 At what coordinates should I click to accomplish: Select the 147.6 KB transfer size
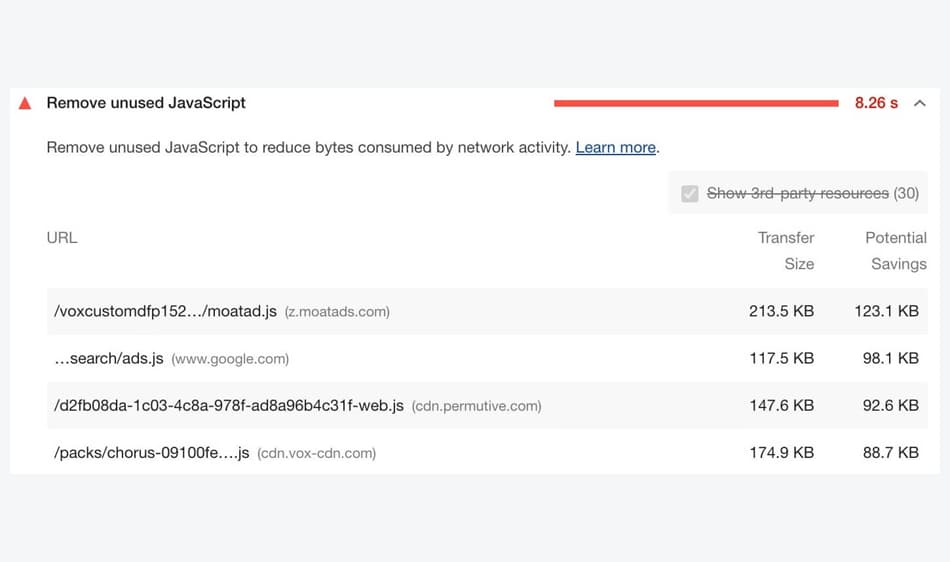click(782, 406)
